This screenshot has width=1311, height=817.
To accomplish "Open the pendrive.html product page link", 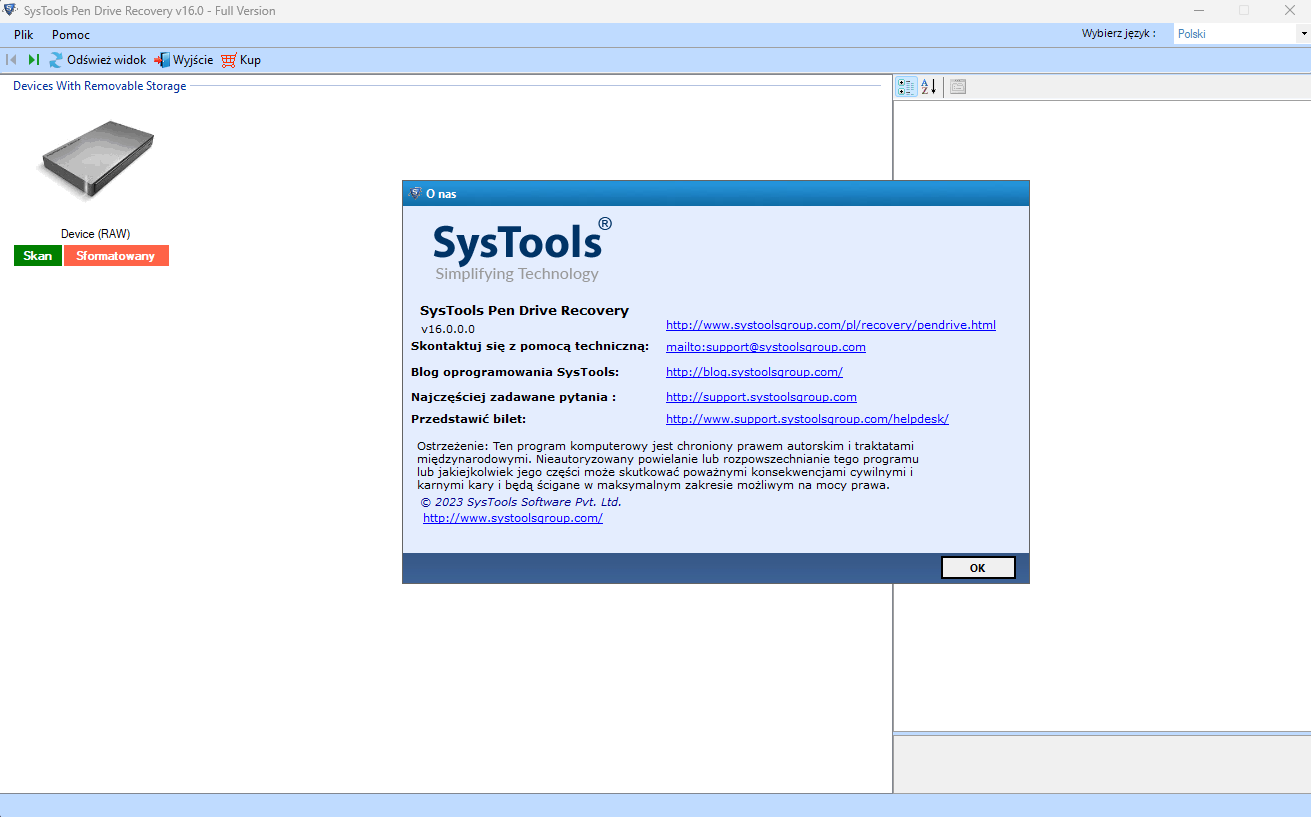I will point(831,325).
